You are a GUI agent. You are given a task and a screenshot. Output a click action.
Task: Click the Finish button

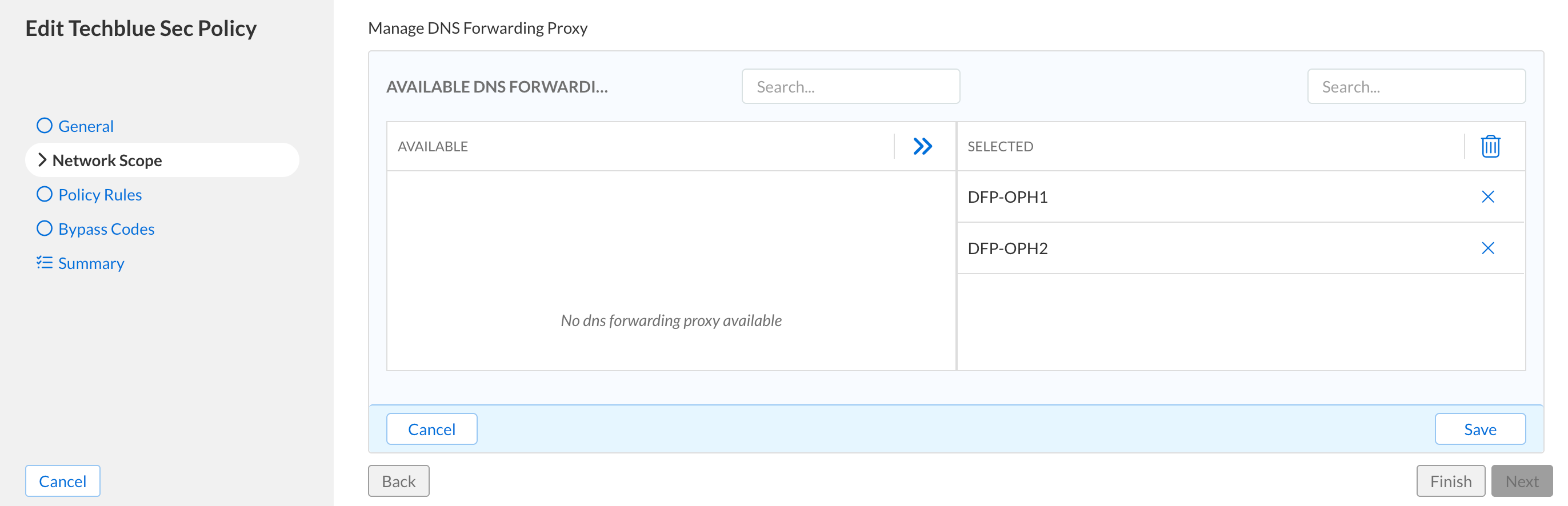(x=1450, y=481)
